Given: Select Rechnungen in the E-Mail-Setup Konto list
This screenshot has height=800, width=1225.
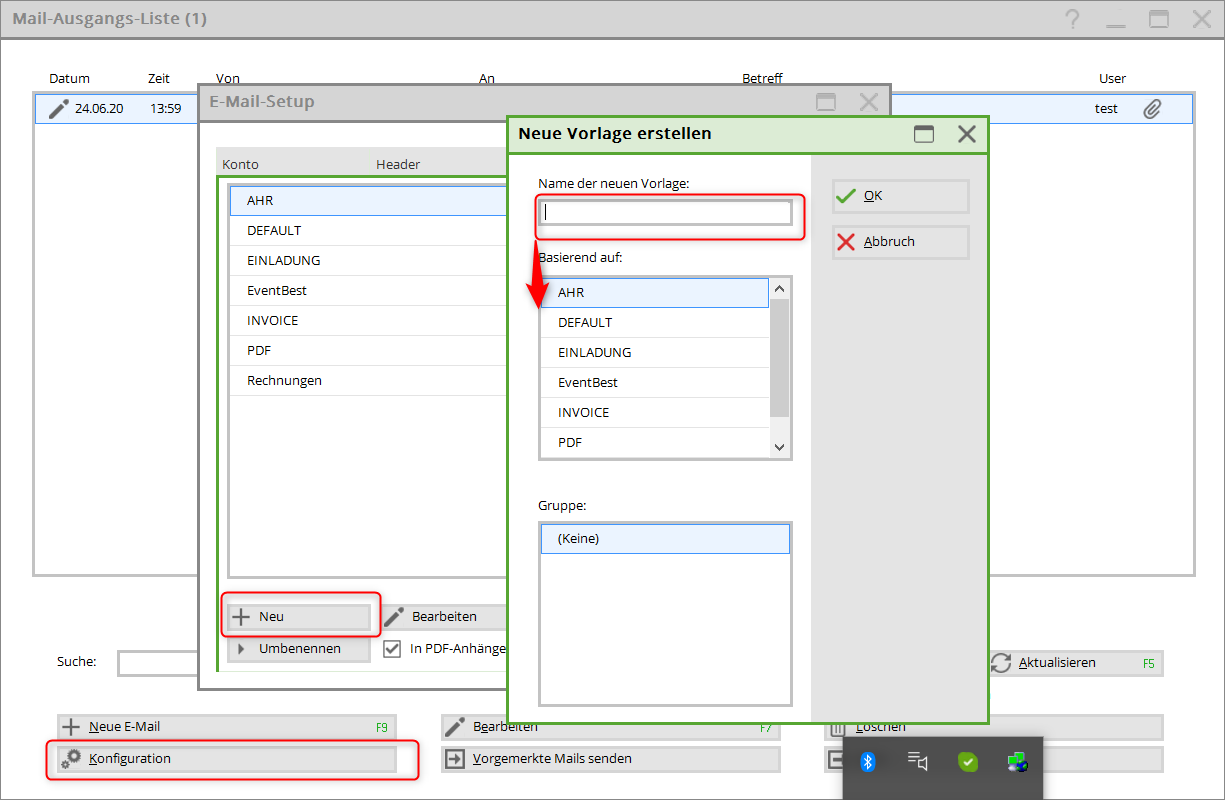Looking at the screenshot, I should [x=368, y=381].
